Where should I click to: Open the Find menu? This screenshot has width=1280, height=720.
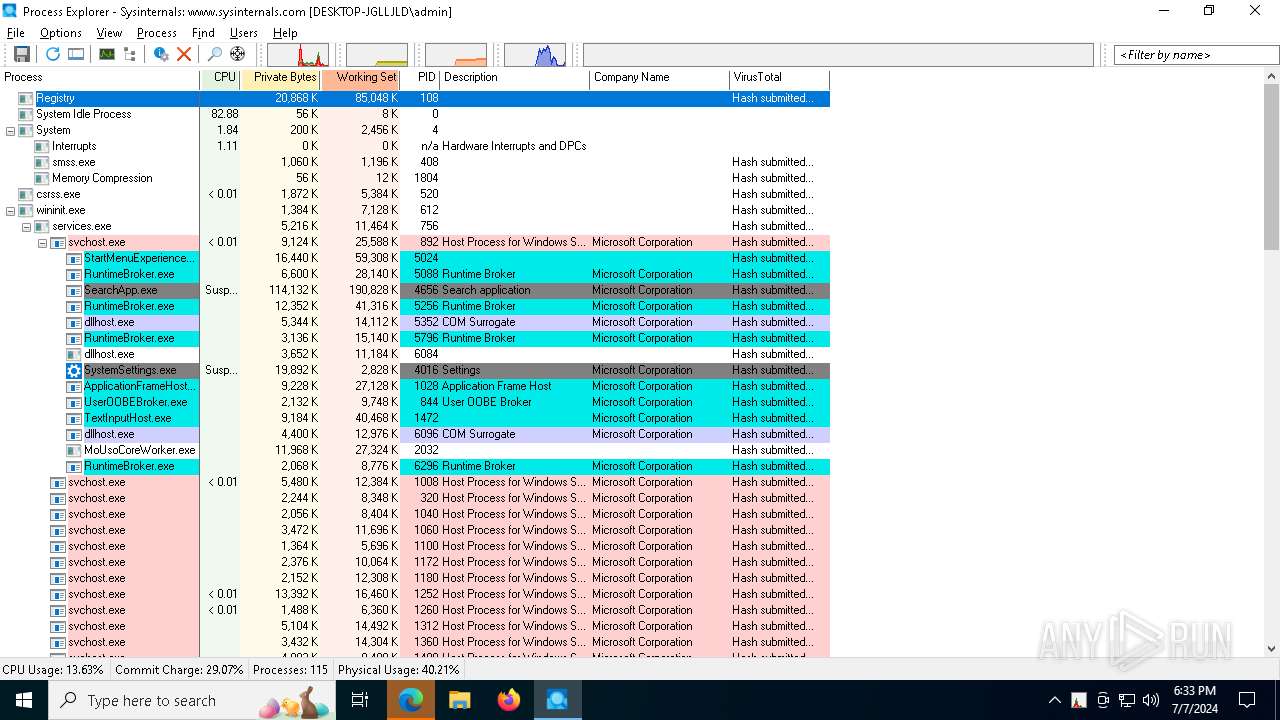(x=203, y=33)
